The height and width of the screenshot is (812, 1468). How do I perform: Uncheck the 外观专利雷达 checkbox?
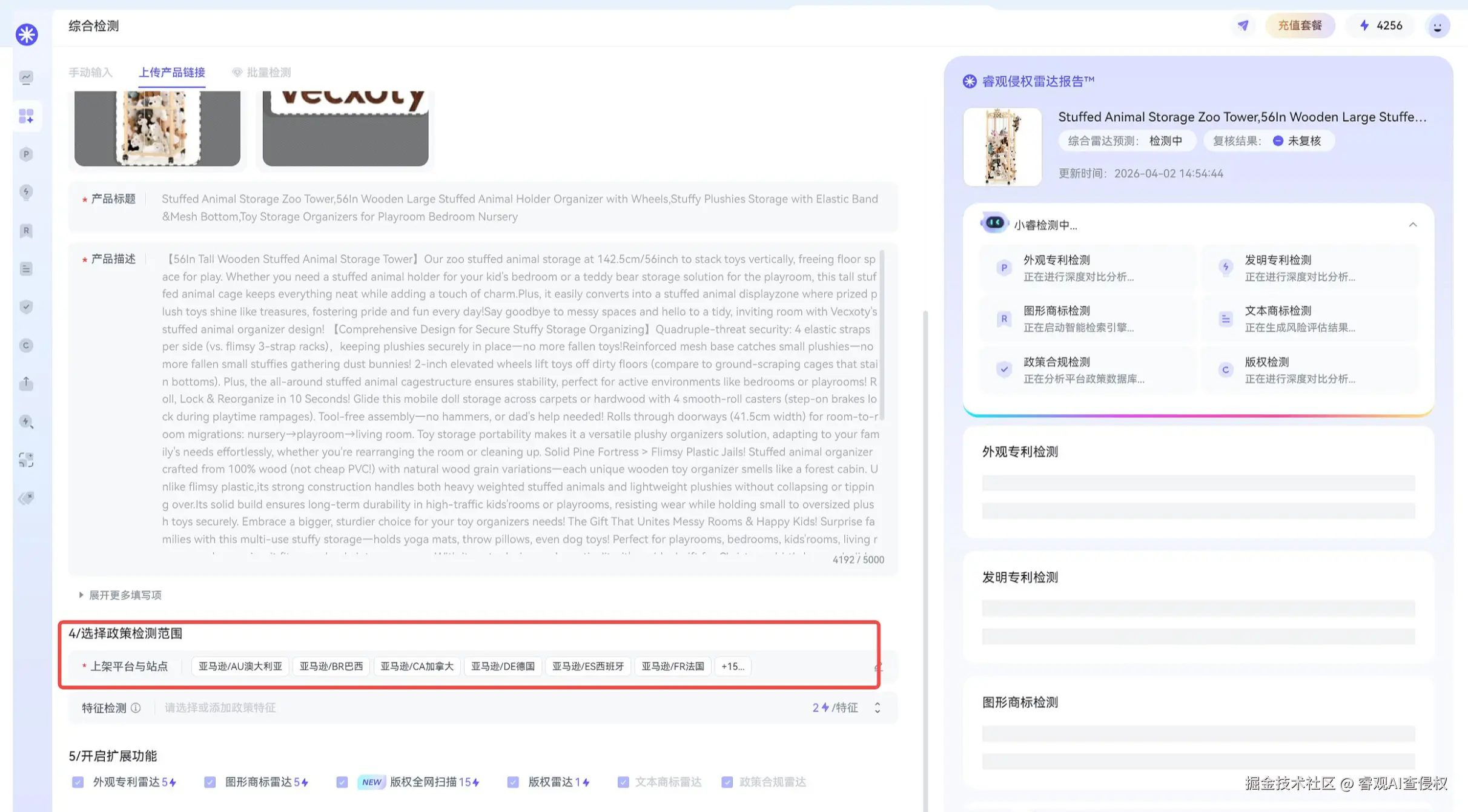(x=78, y=782)
